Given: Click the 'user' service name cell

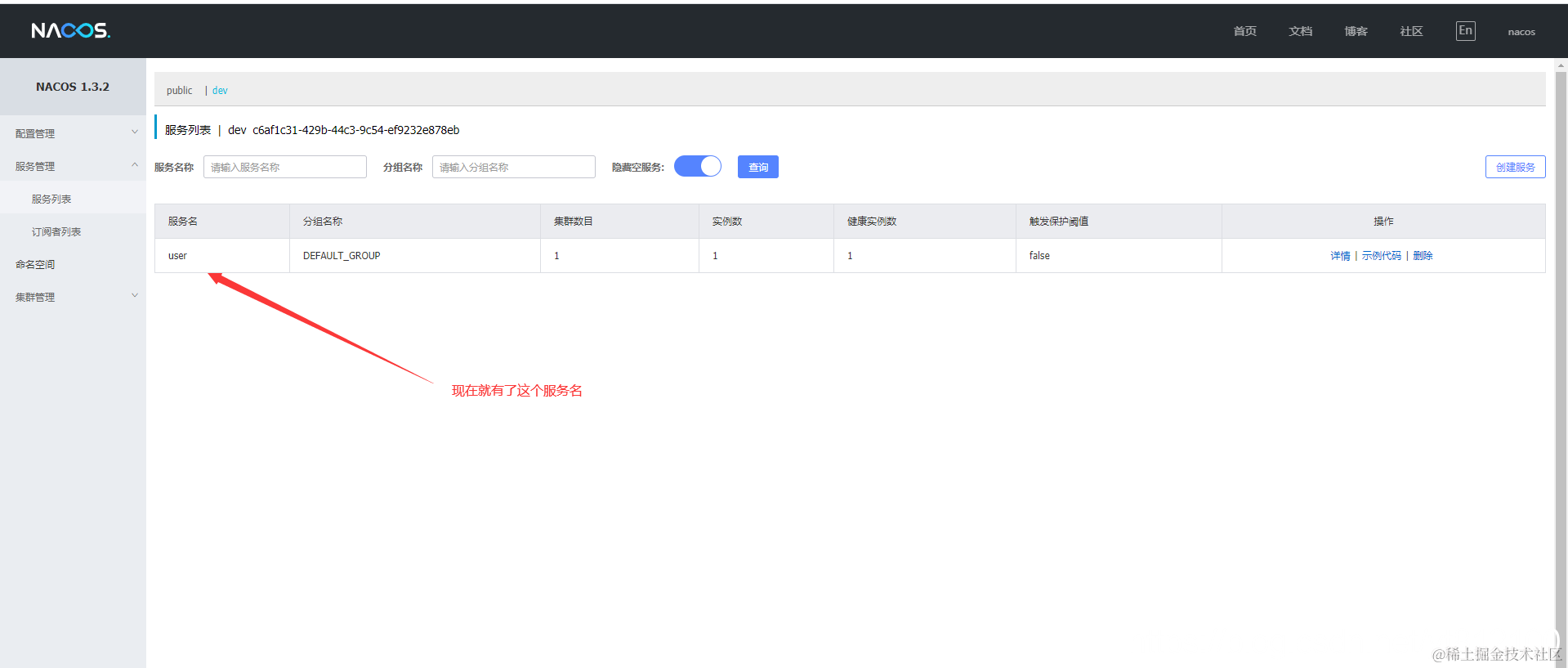Looking at the screenshot, I should click(222, 256).
